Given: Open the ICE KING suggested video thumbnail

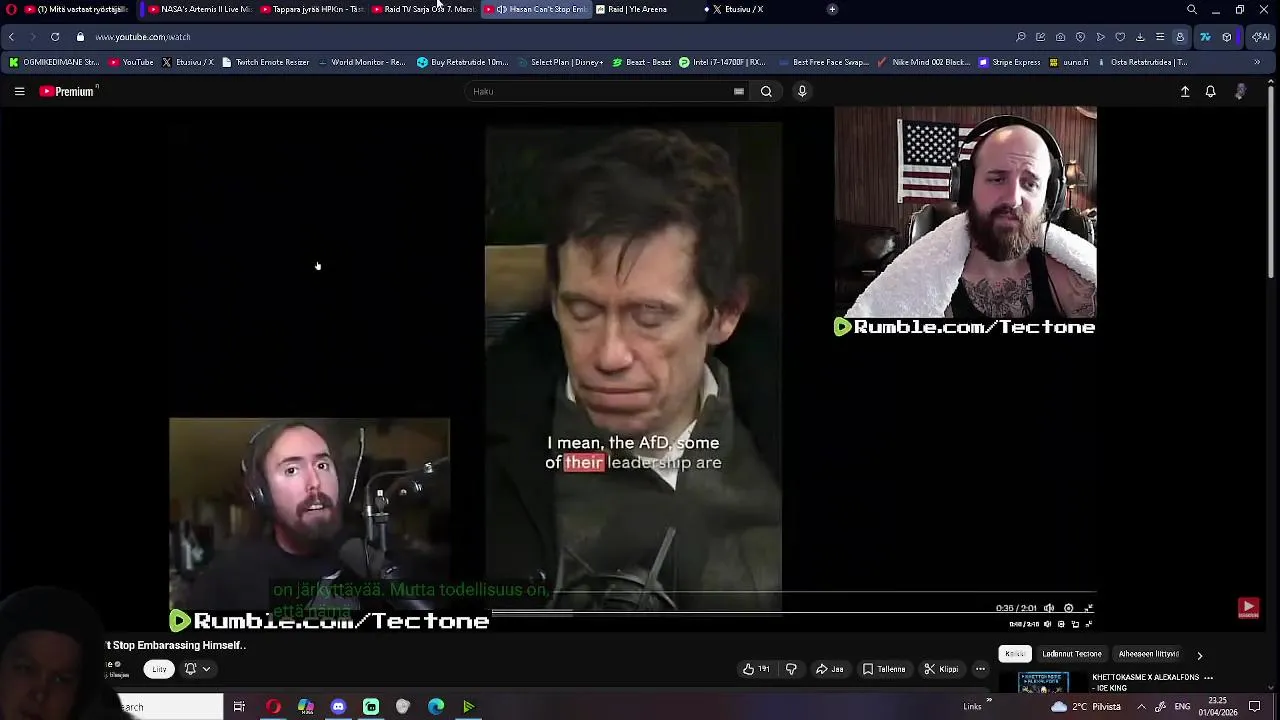Looking at the screenshot, I should (x=1043, y=683).
